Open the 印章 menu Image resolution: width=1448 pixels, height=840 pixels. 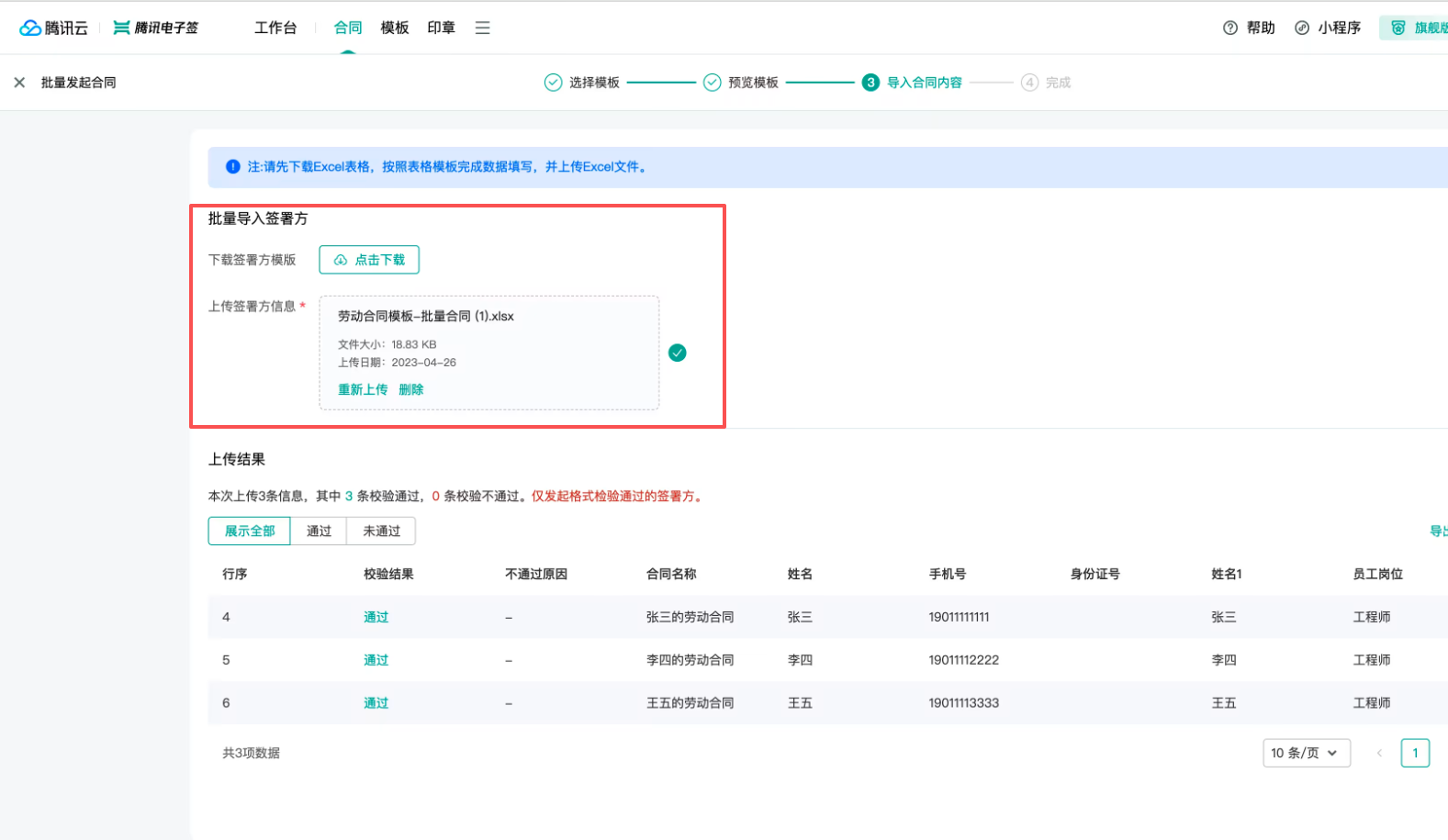tap(442, 28)
